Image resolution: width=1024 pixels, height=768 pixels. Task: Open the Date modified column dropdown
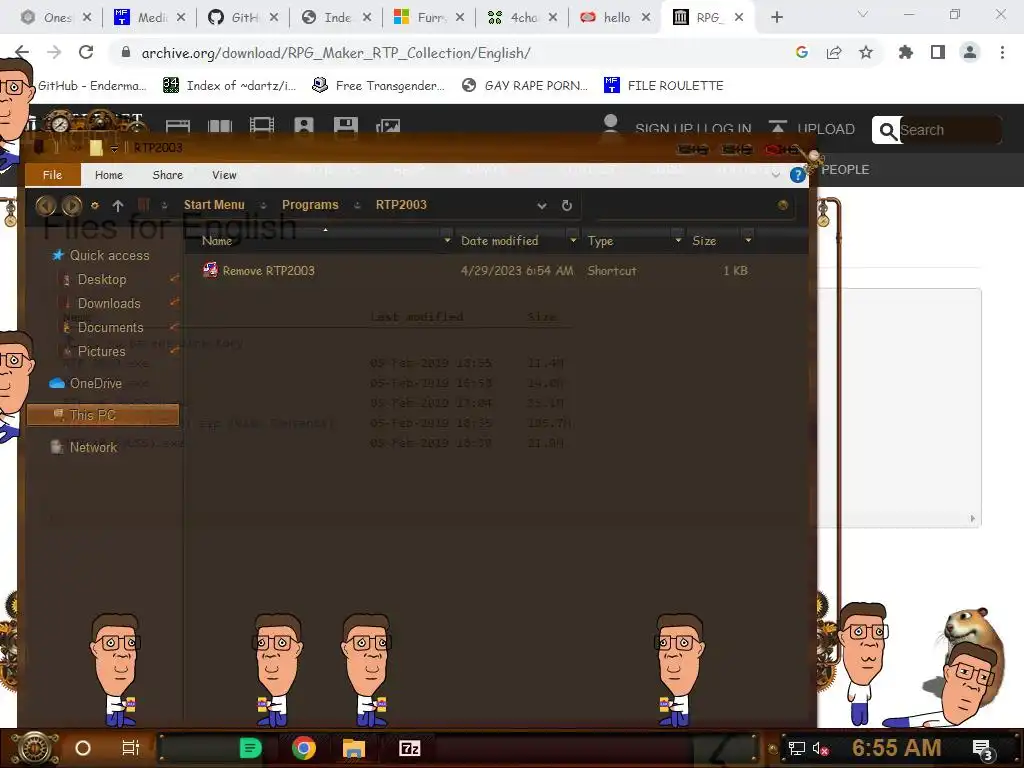[573, 241]
